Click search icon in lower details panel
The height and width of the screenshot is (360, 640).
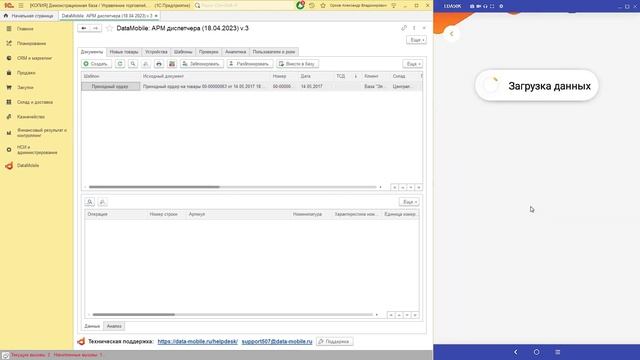coord(89,202)
